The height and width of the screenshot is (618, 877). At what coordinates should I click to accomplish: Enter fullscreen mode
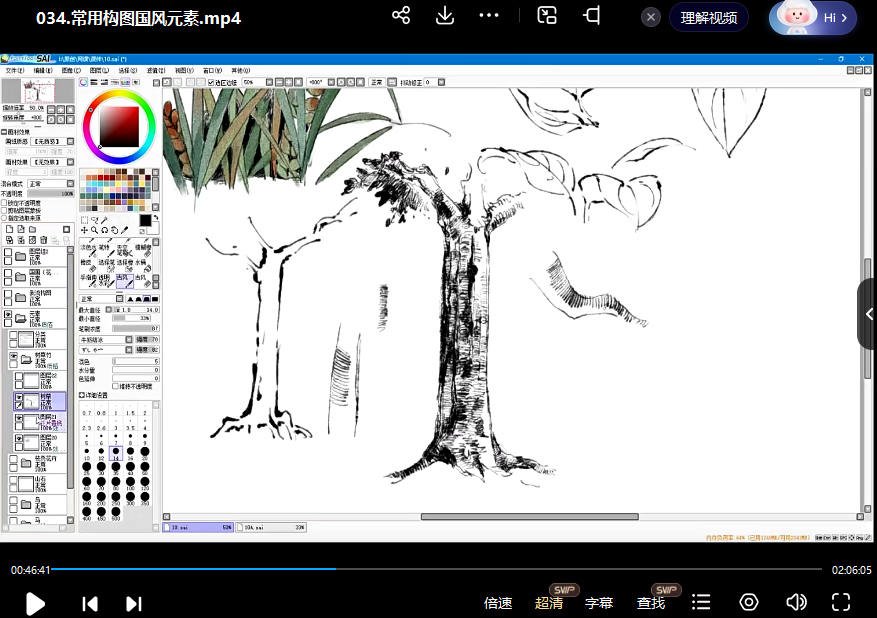click(841, 602)
